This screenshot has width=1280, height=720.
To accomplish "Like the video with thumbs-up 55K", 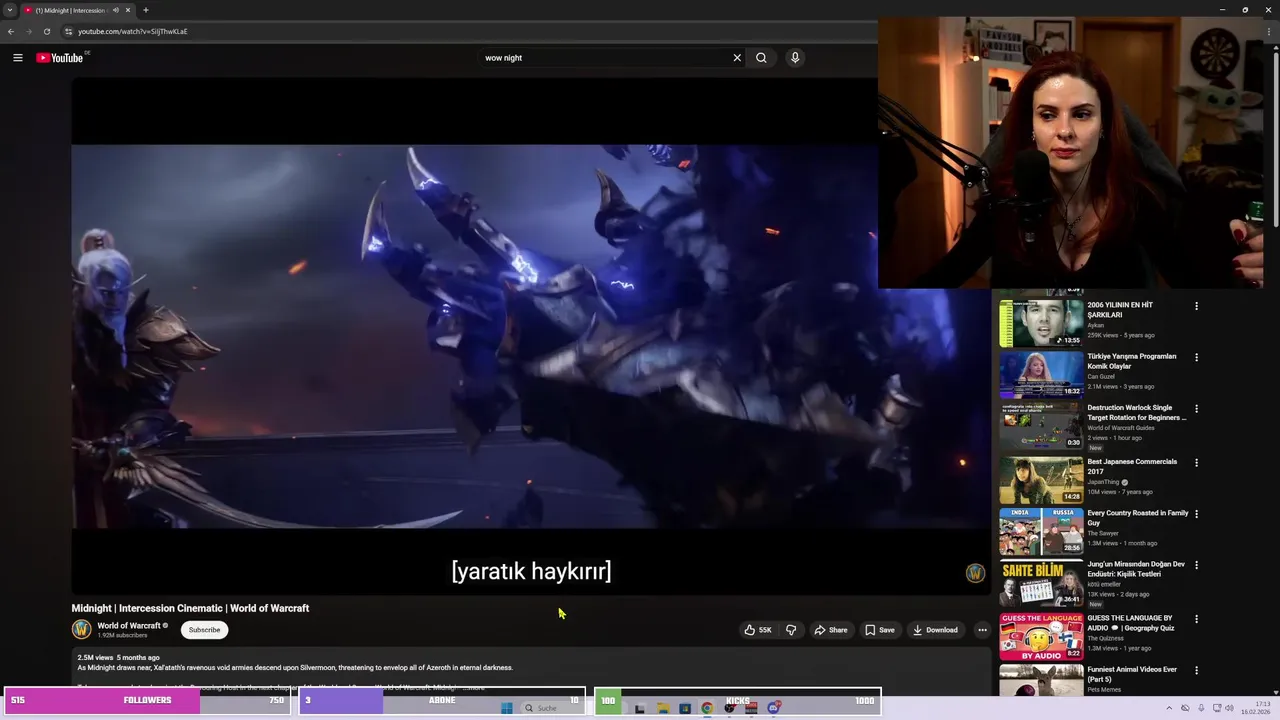I will [758, 630].
